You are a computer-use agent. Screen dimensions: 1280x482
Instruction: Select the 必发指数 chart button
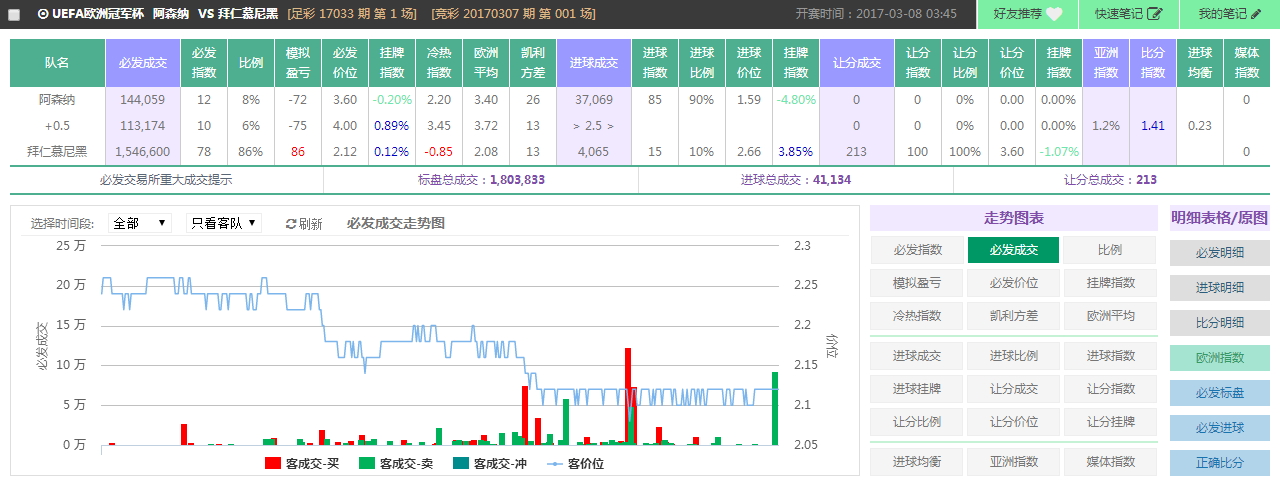(x=917, y=250)
